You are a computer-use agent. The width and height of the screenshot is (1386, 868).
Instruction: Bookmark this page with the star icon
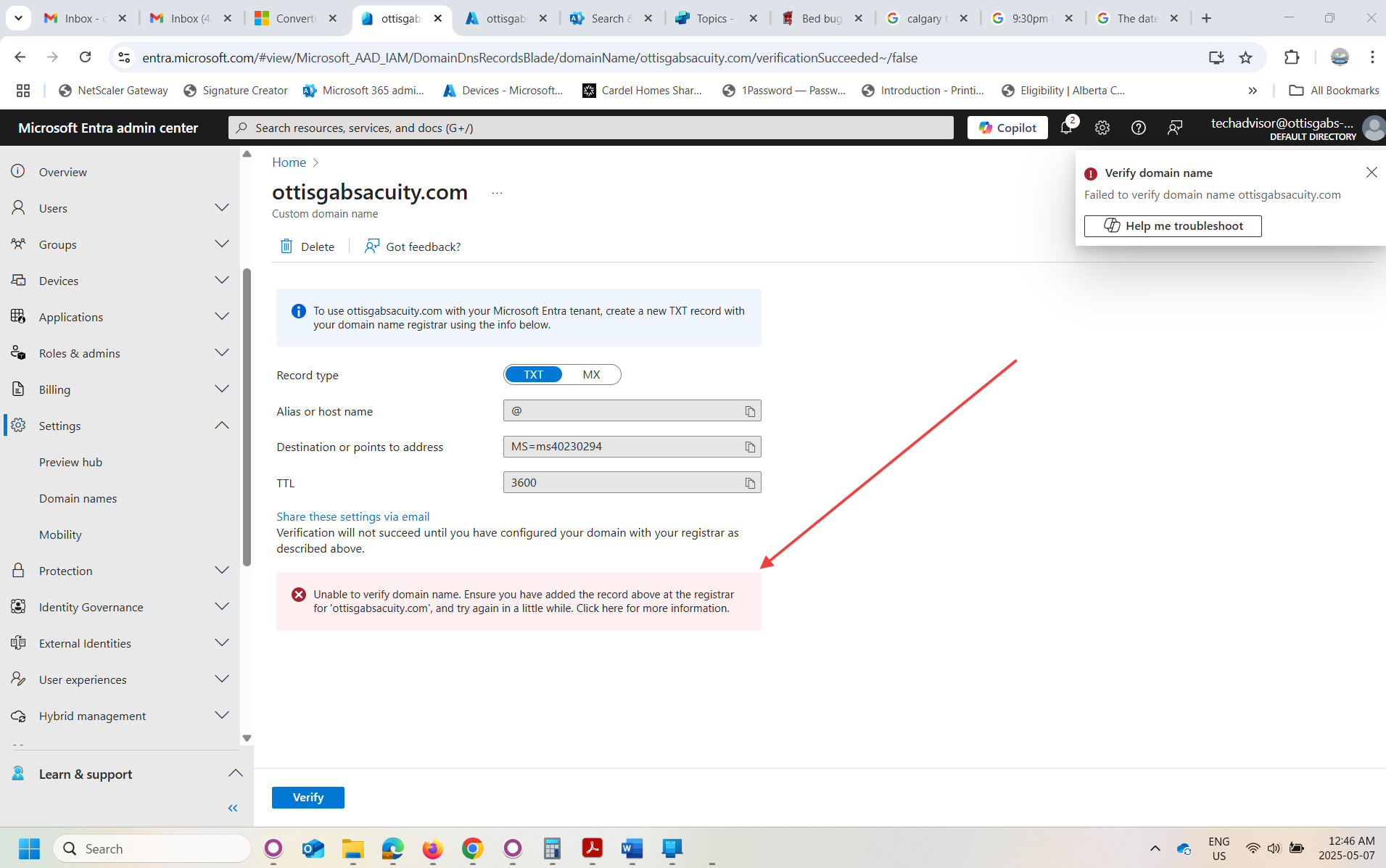tap(1246, 57)
